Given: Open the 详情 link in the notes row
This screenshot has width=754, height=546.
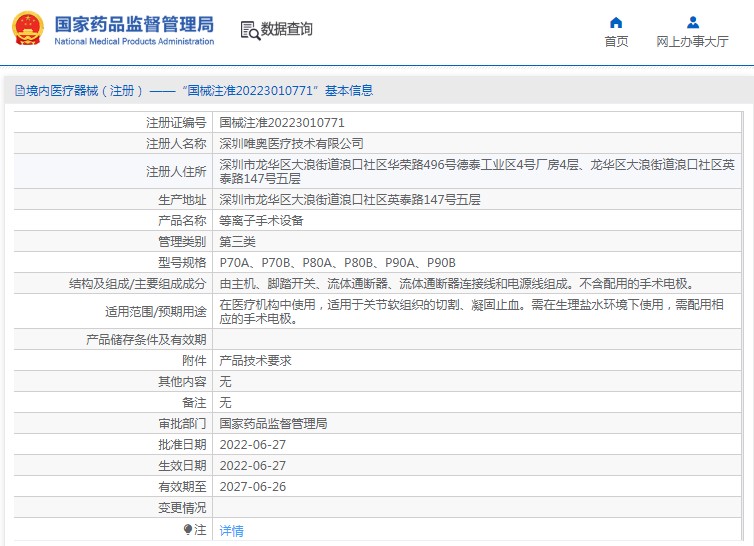Looking at the screenshot, I should tap(231, 530).
